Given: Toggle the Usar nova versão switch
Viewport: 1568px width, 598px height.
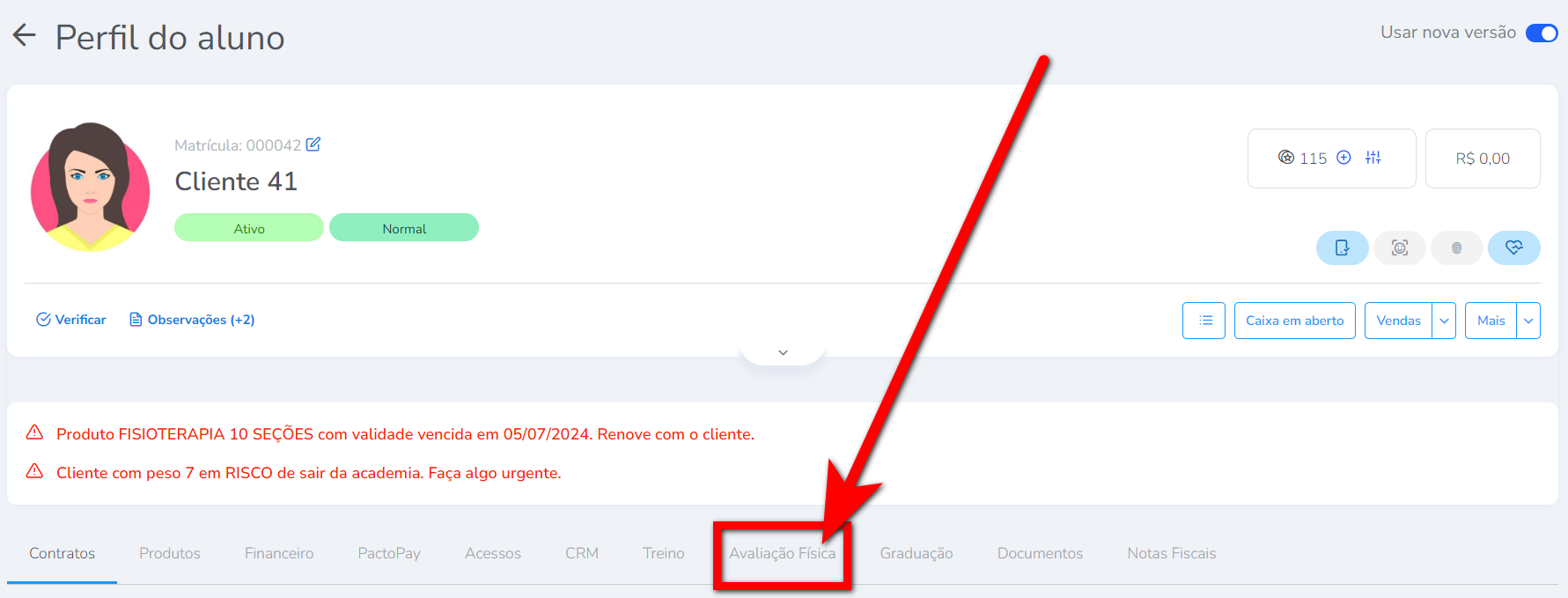Looking at the screenshot, I should click(x=1542, y=33).
